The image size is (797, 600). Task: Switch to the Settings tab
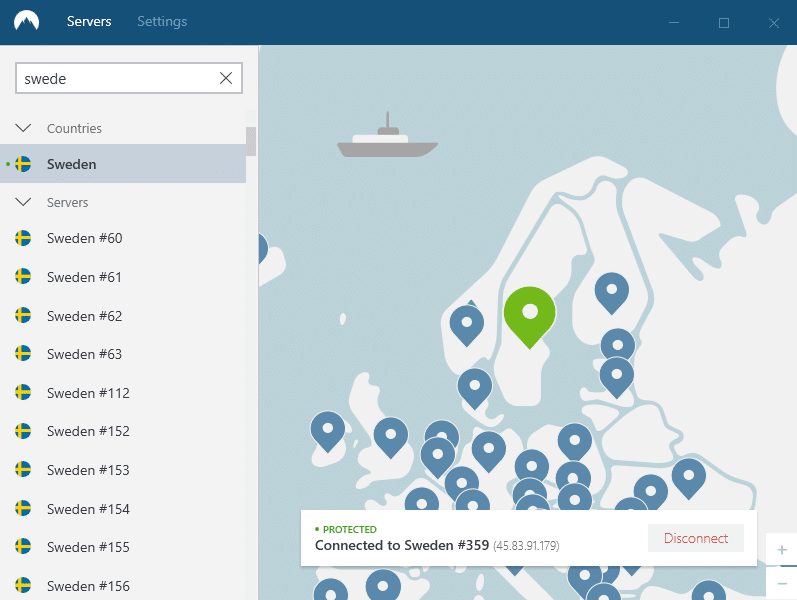(162, 21)
